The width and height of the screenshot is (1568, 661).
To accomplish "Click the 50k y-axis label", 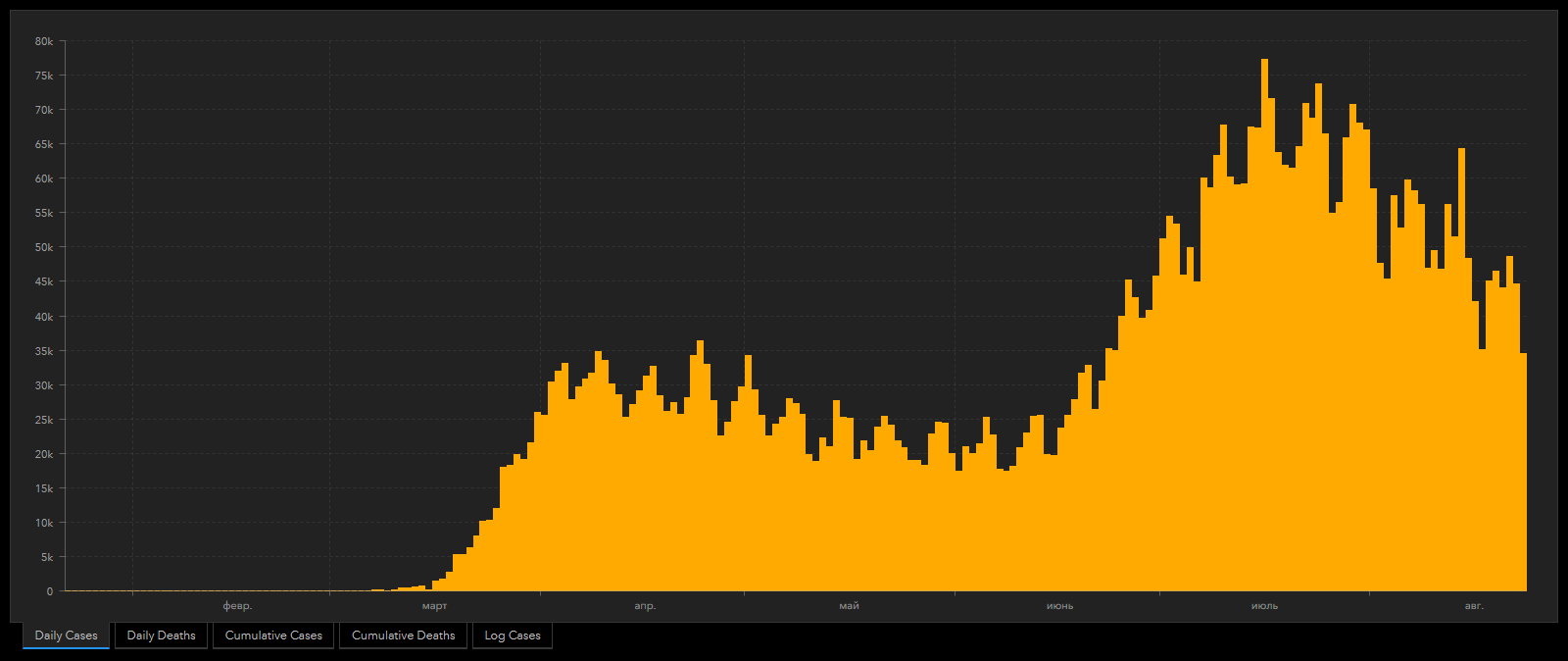I will (44, 247).
